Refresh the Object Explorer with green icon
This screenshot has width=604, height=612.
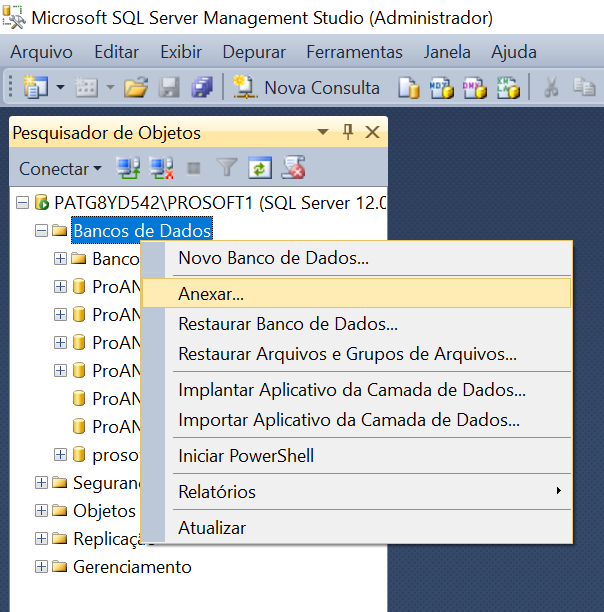pos(260,168)
